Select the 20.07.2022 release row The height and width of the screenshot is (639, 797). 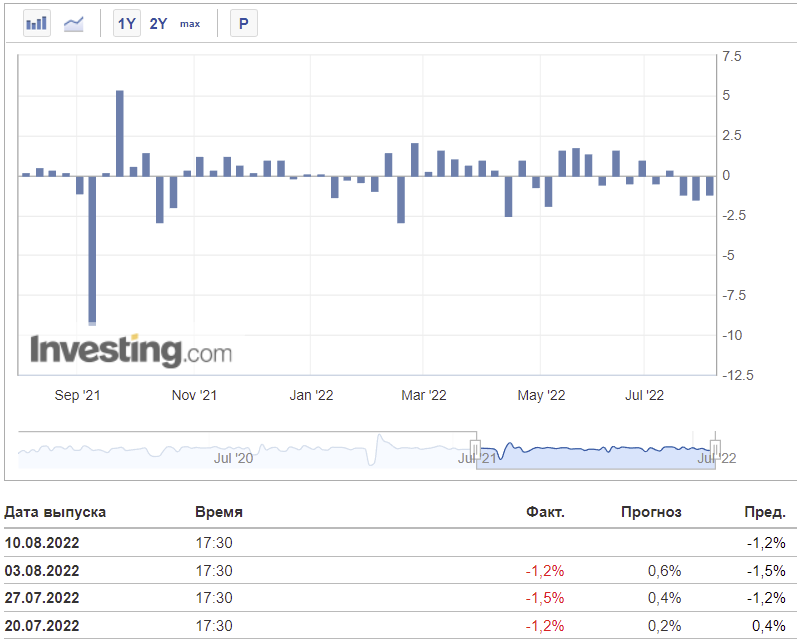pos(42,625)
